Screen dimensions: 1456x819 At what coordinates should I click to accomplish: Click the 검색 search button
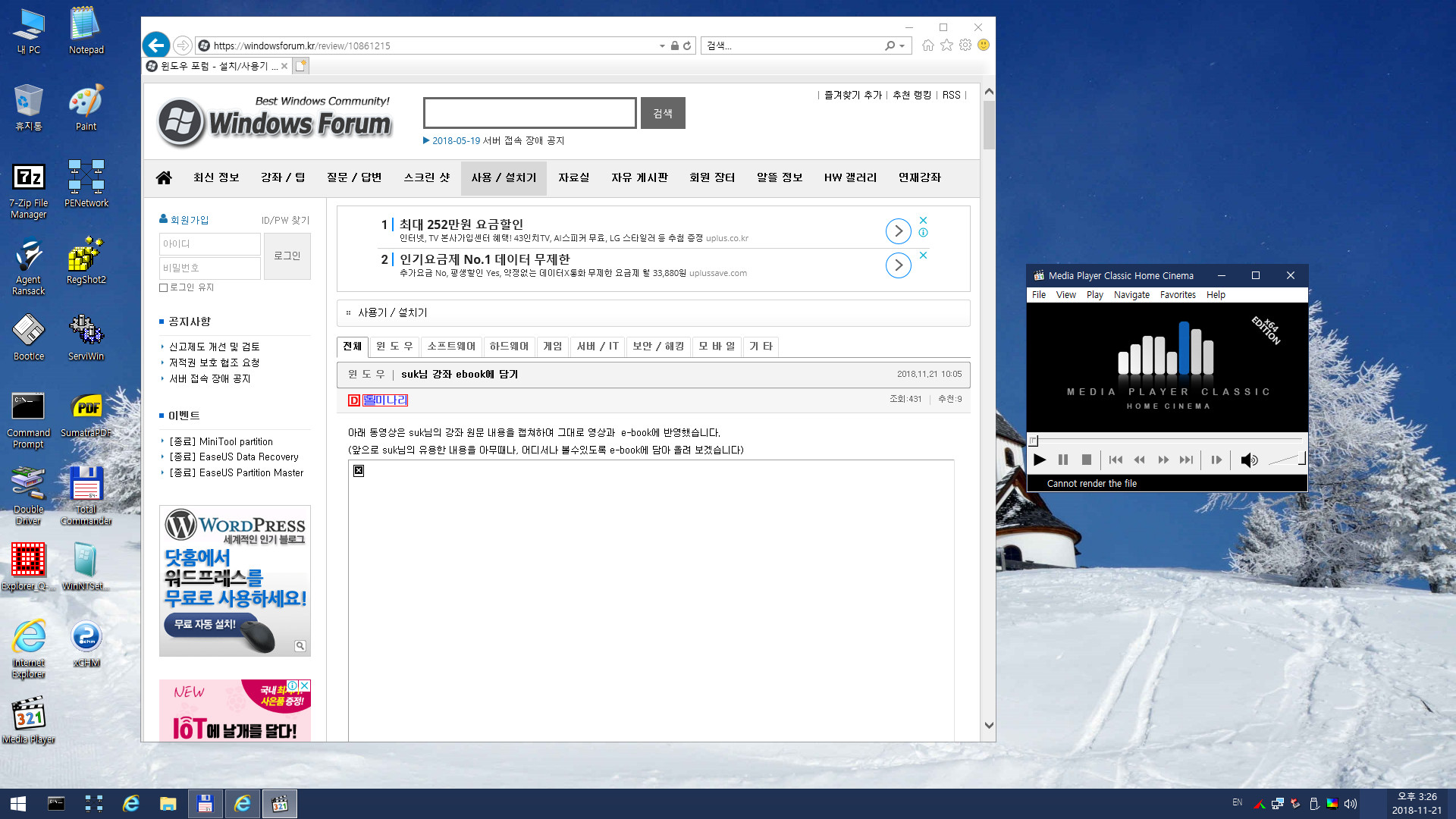[663, 113]
